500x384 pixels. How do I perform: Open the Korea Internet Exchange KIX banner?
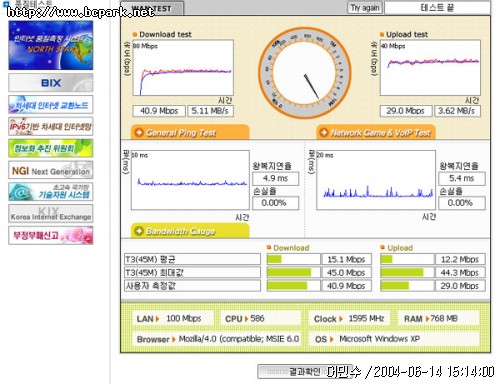pos(51,214)
